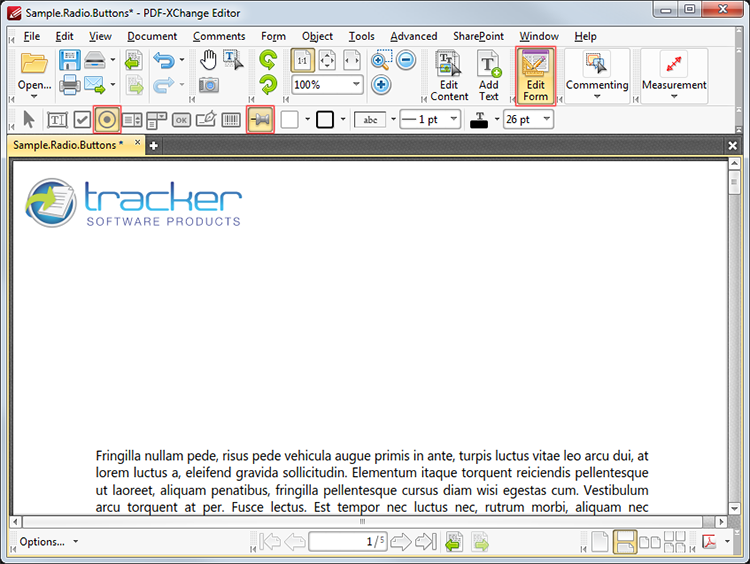Viewport: 750px width, 564px height.
Task: Set zoom to Actual Size 1:1
Action: [302, 60]
